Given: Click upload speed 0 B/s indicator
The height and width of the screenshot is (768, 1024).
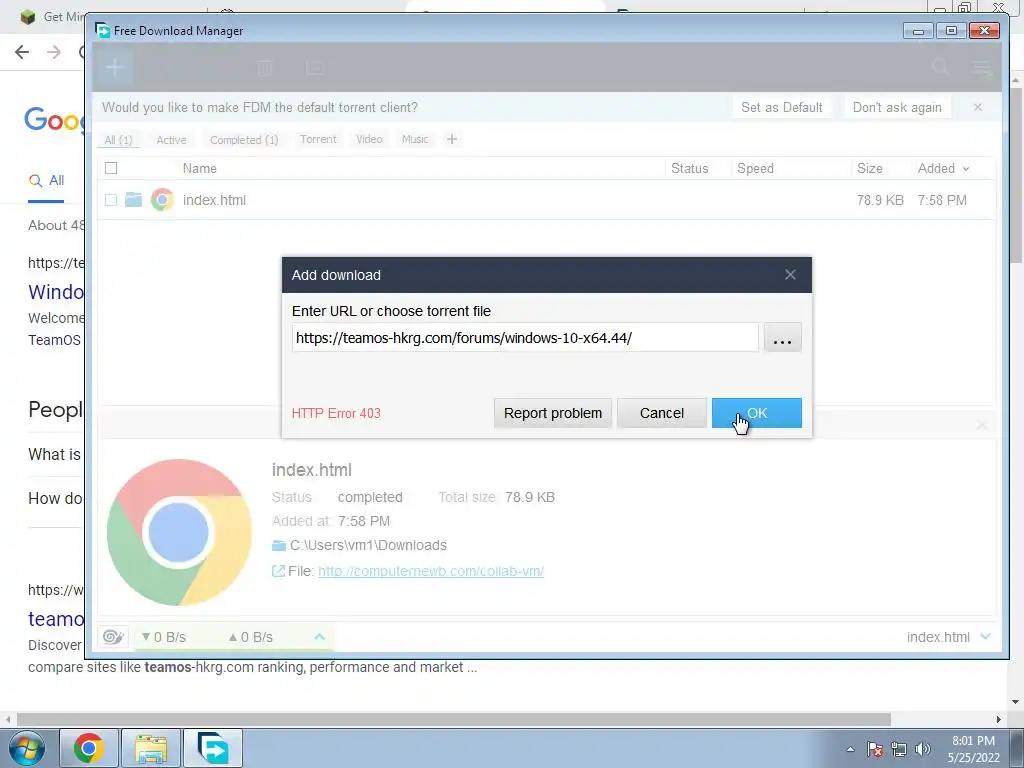Looking at the screenshot, I should pos(251,637).
